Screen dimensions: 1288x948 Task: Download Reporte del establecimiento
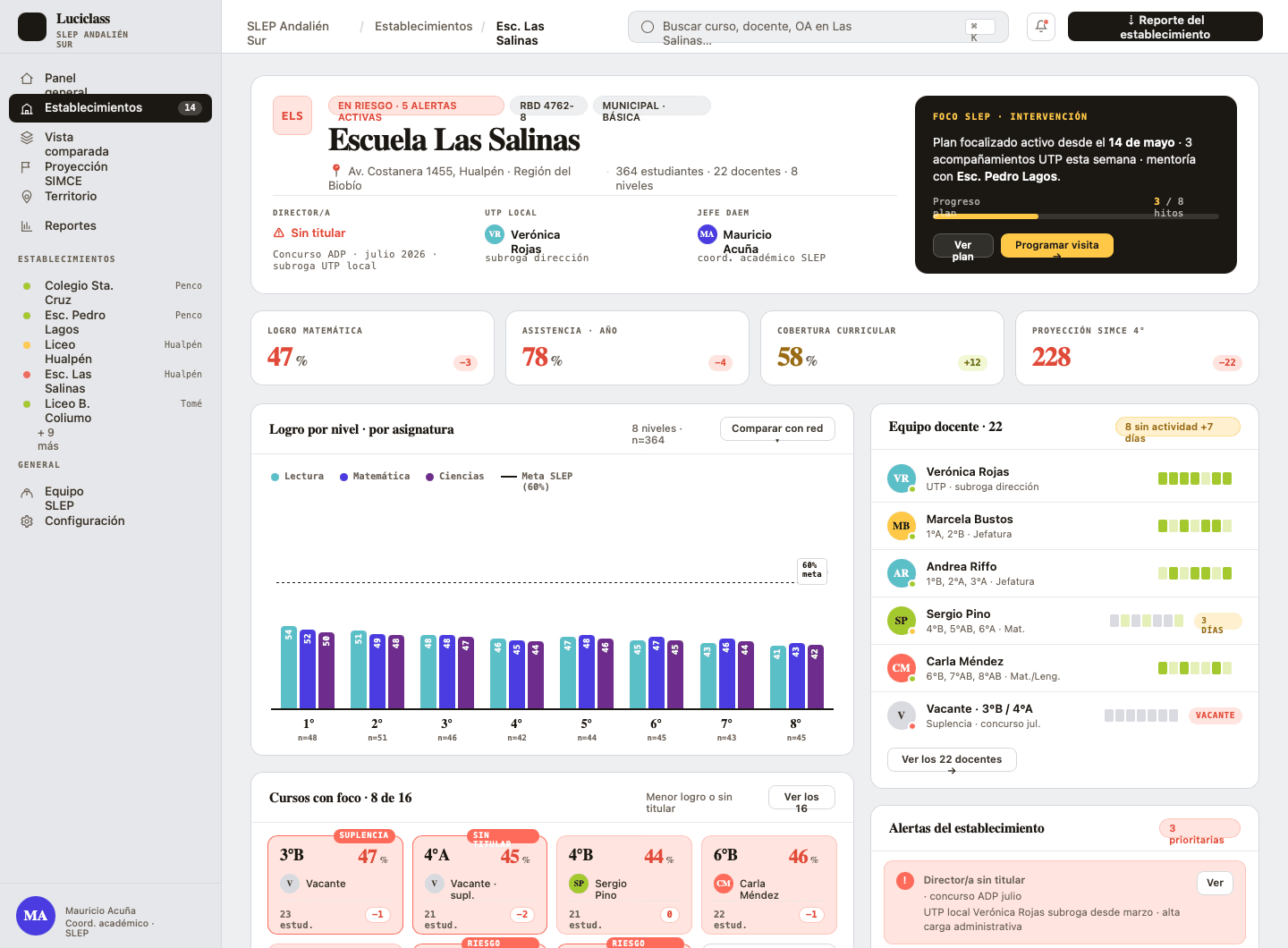tap(1165, 27)
